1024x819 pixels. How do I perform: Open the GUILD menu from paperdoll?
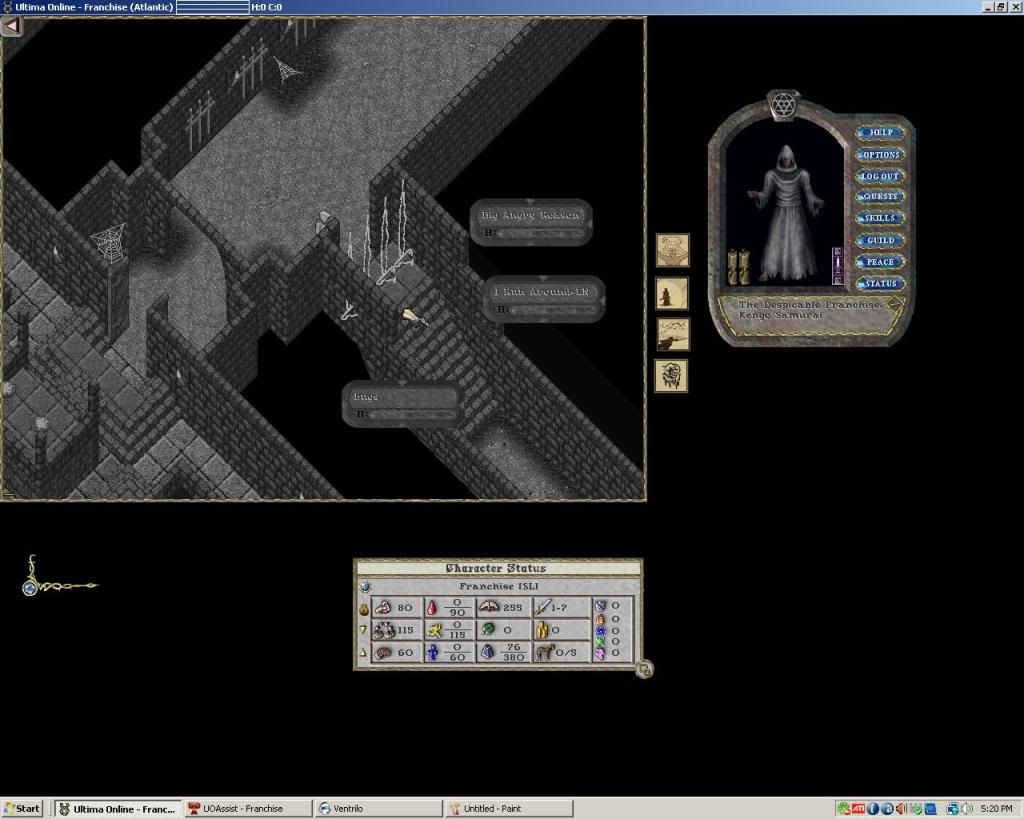[880, 240]
